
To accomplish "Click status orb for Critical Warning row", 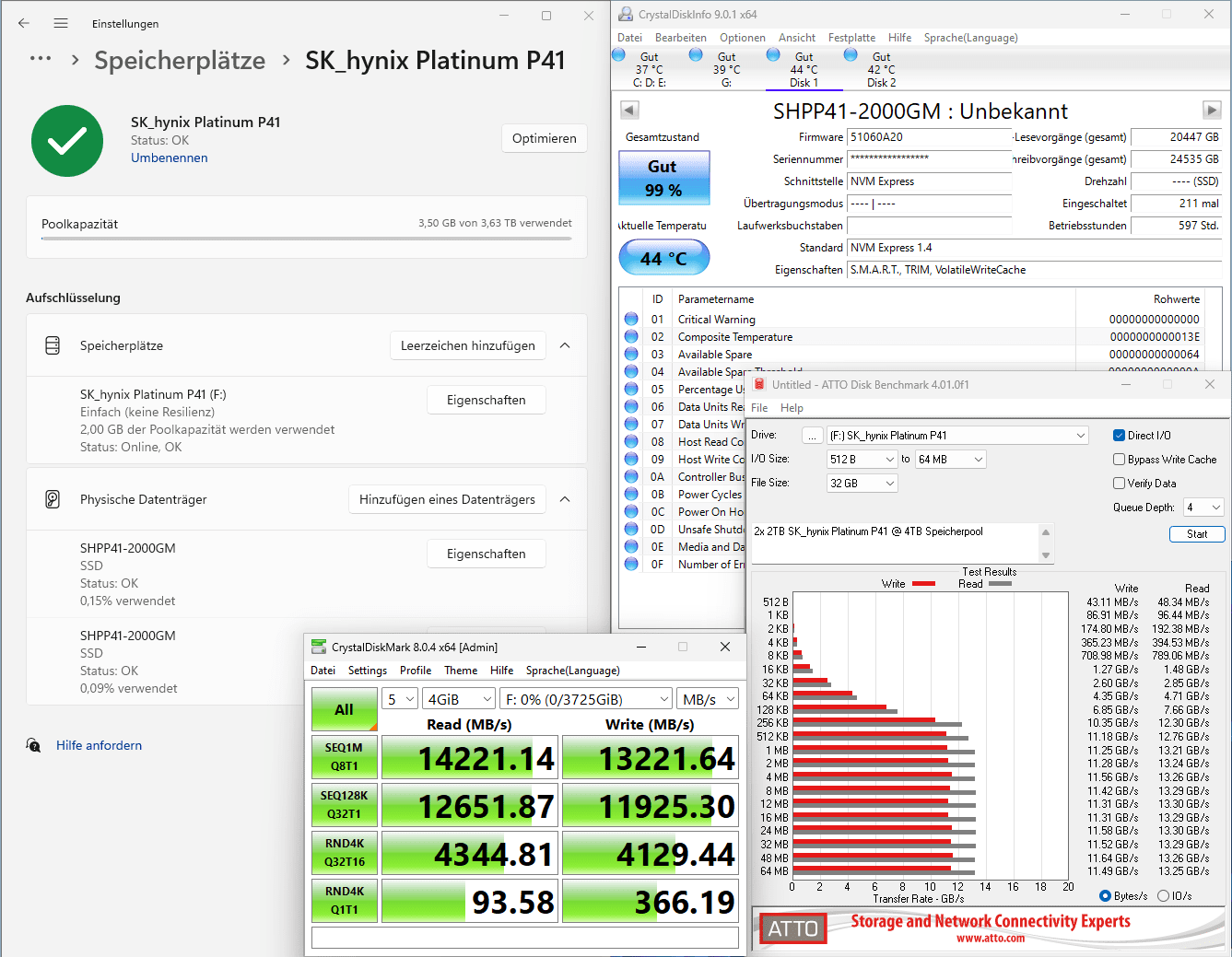I will pos(631,319).
